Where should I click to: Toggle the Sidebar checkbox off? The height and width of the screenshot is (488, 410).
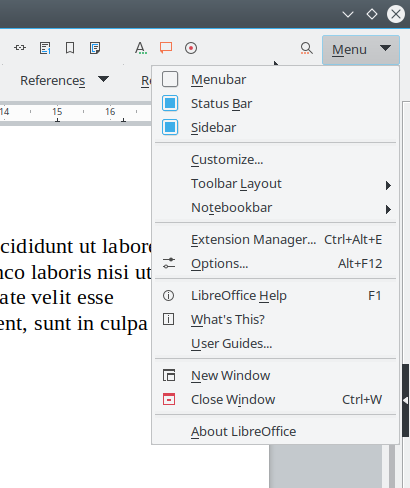(x=170, y=127)
